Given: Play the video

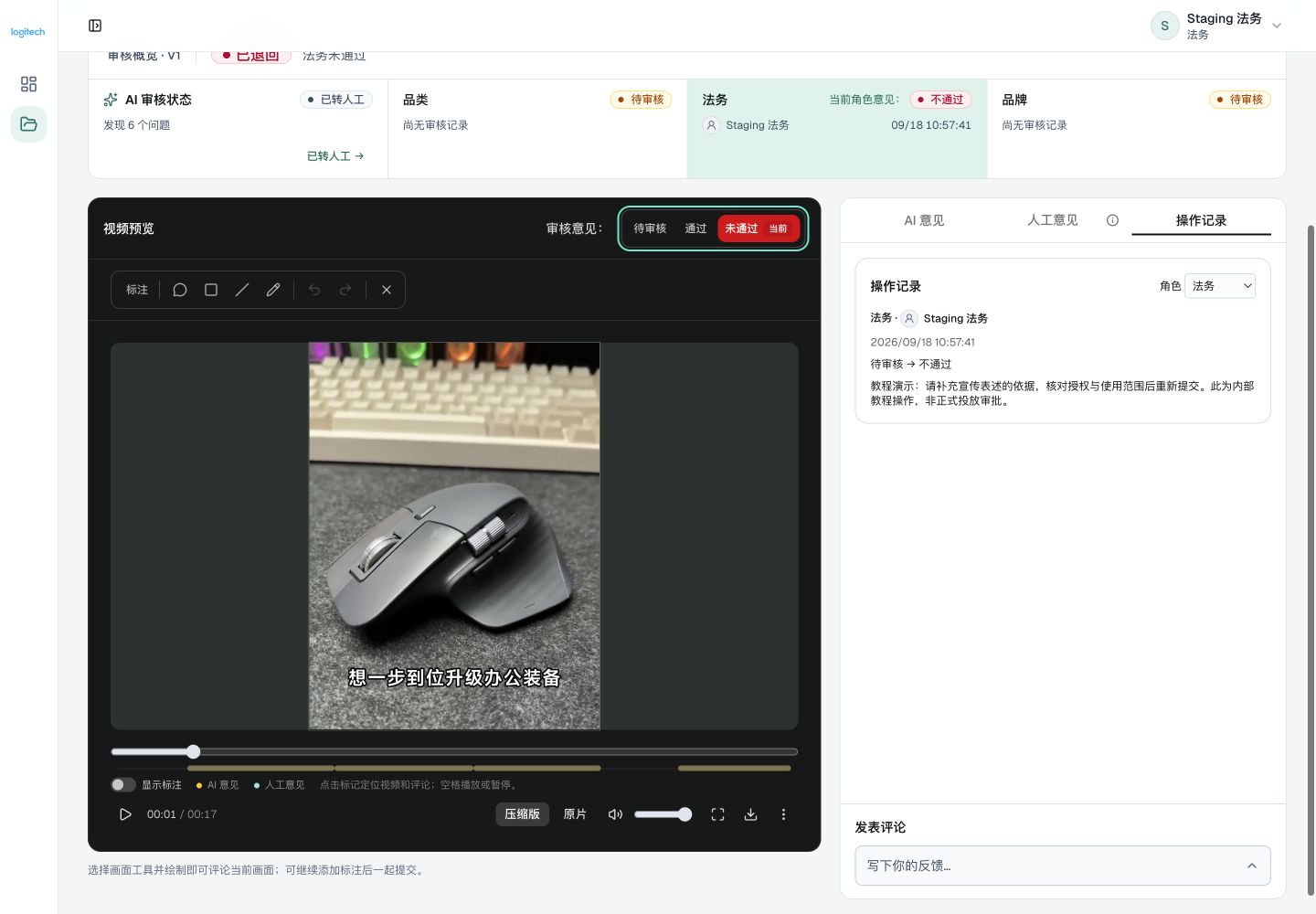Looking at the screenshot, I should pos(125,814).
